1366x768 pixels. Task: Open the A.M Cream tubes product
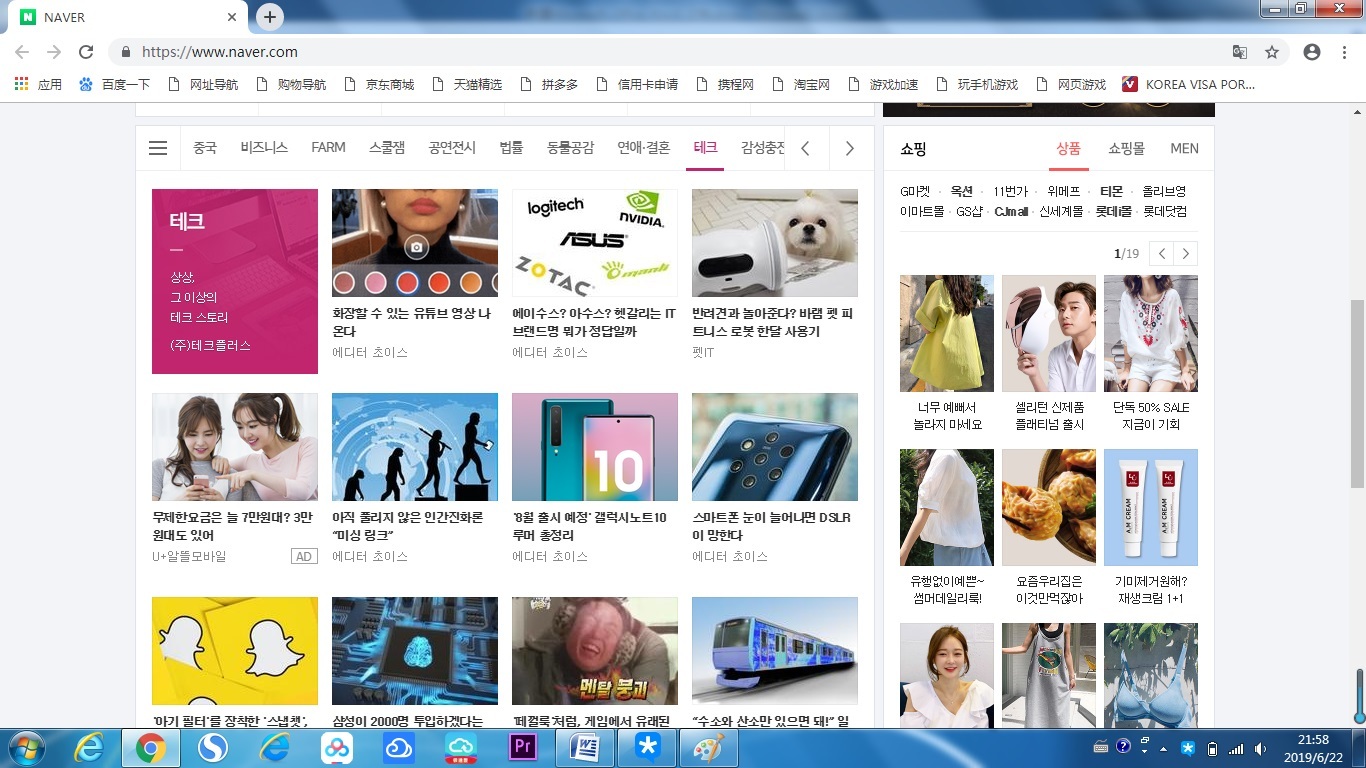(1151, 507)
